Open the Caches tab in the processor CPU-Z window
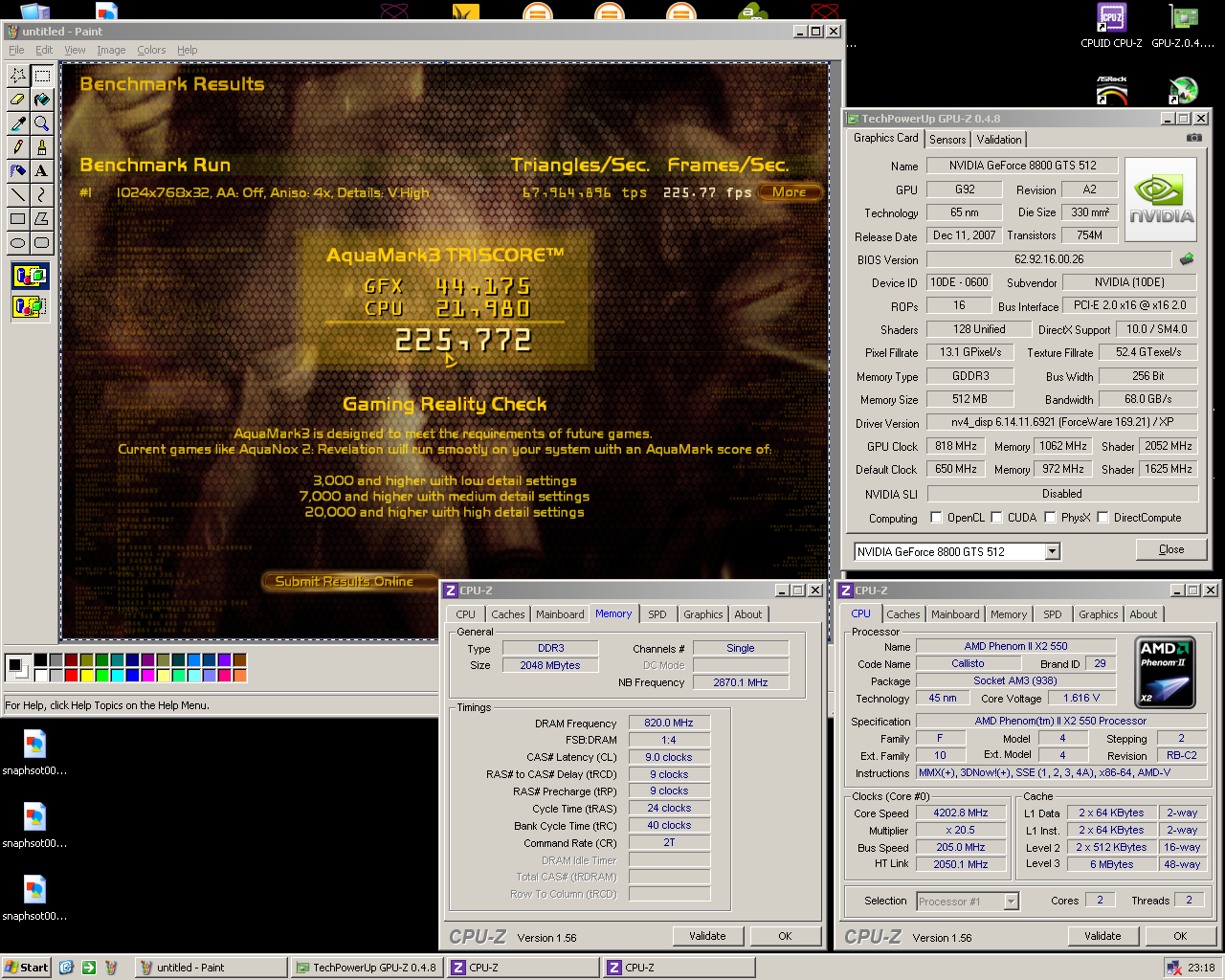 tap(903, 614)
